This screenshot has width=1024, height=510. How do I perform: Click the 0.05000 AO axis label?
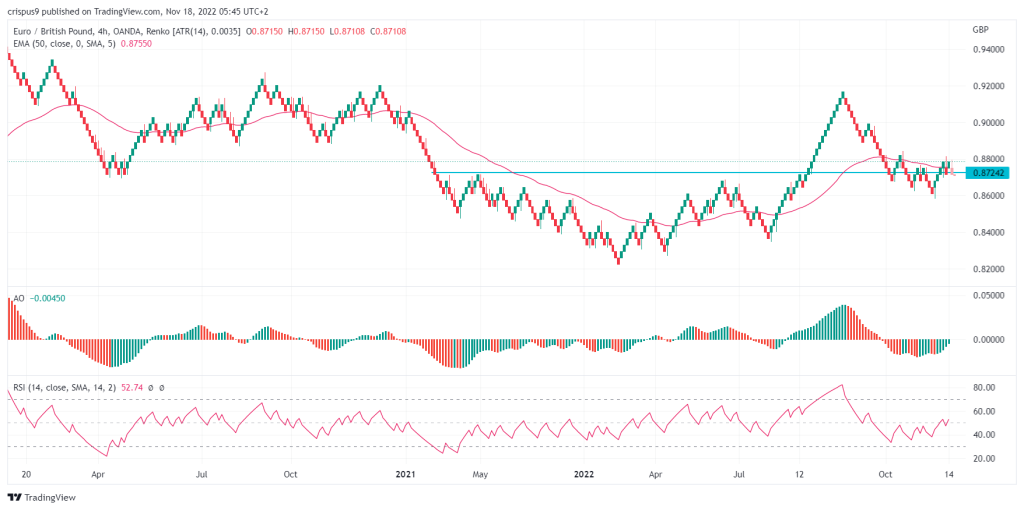pos(987,296)
